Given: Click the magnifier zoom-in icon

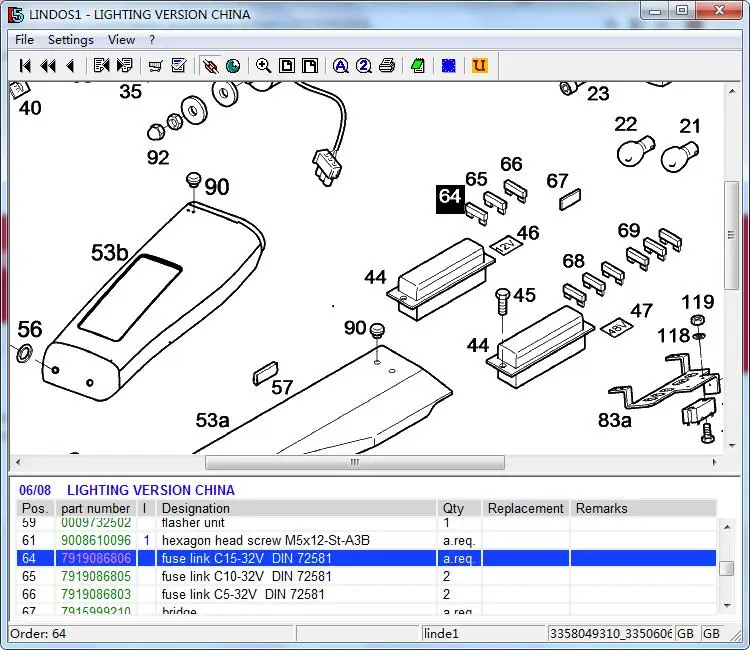Looking at the screenshot, I should [x=263, y=66].
